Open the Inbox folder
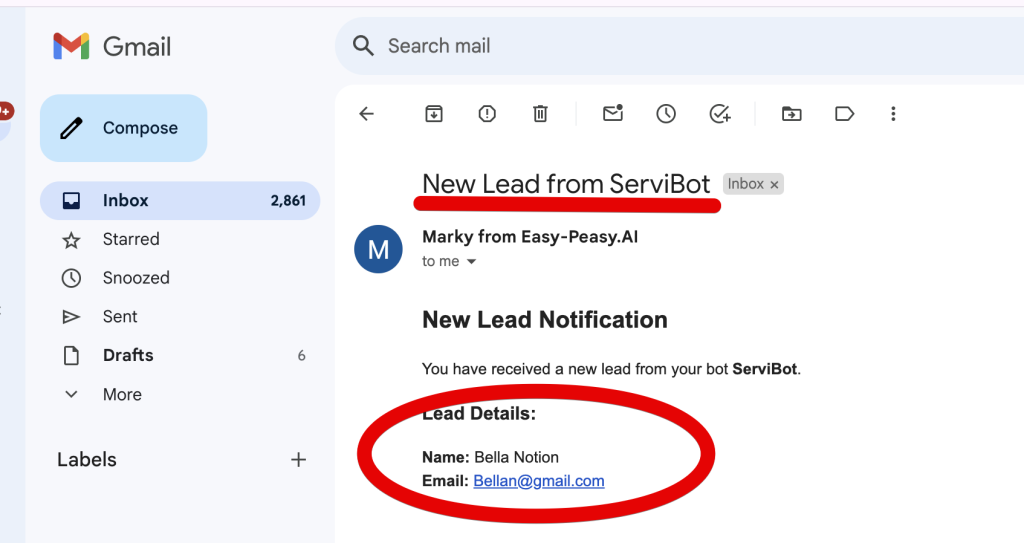Screen dimensions: 1024x543 click(x=125, y=200)
